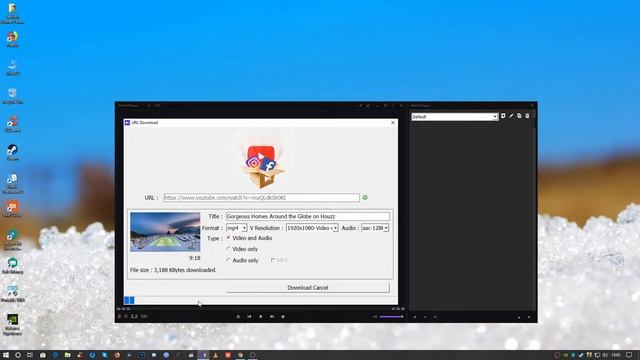Open the Steam desktop shortcut

coord(12,152)
